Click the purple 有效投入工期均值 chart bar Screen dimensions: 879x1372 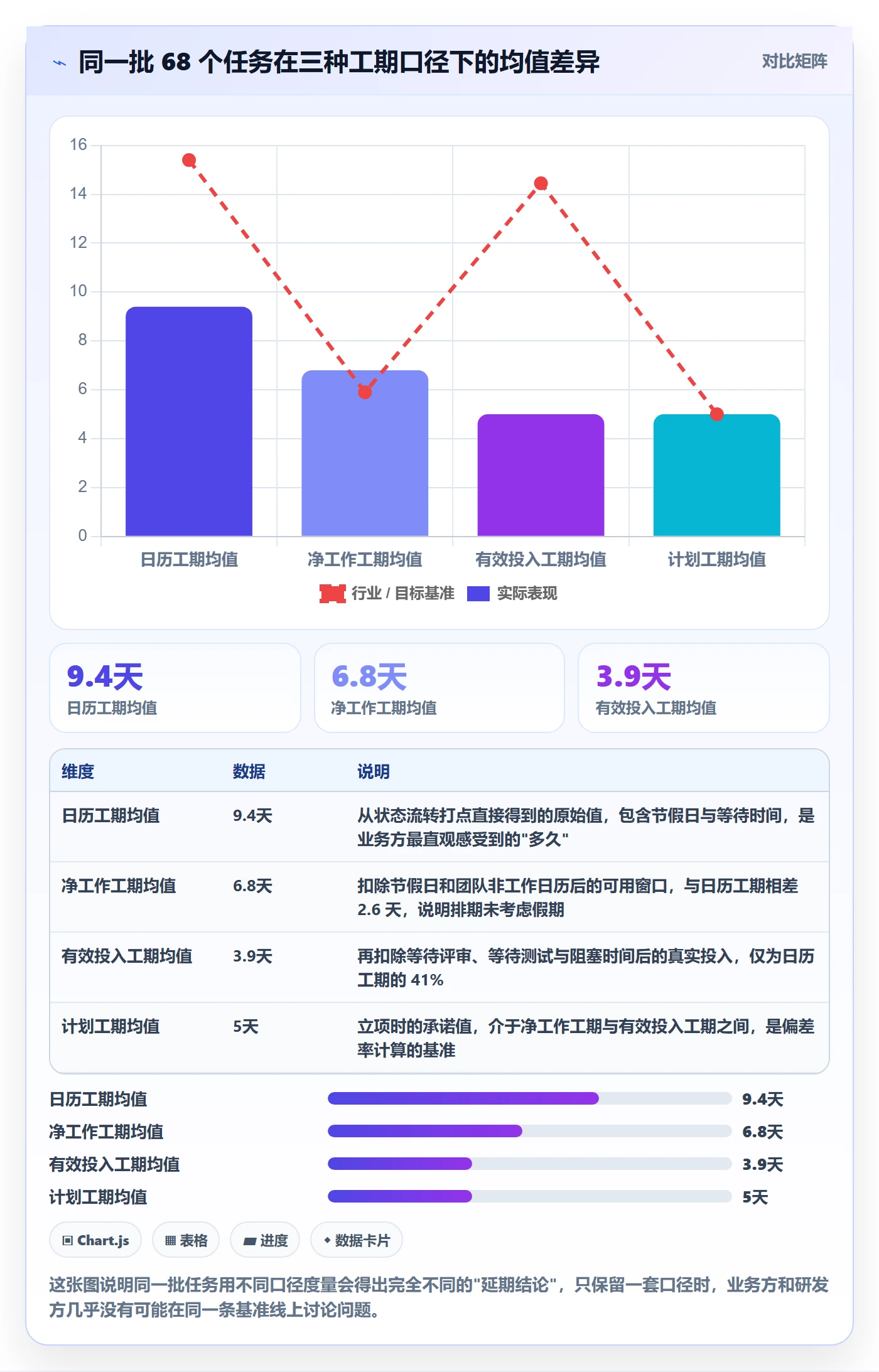coord(541,475)
